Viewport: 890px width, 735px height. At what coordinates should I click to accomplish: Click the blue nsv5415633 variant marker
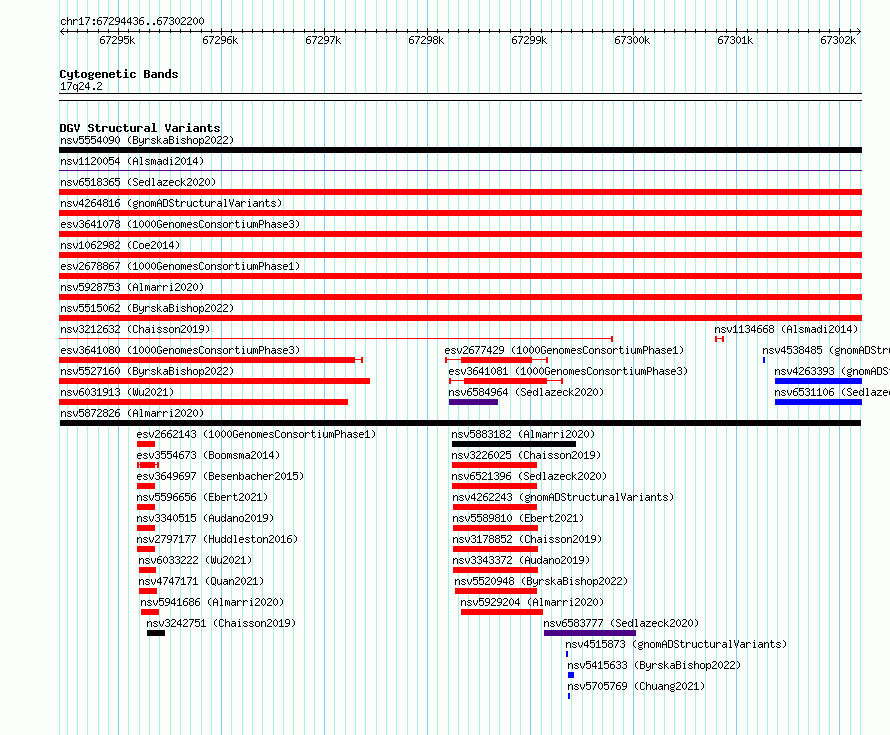click(571, 675)
